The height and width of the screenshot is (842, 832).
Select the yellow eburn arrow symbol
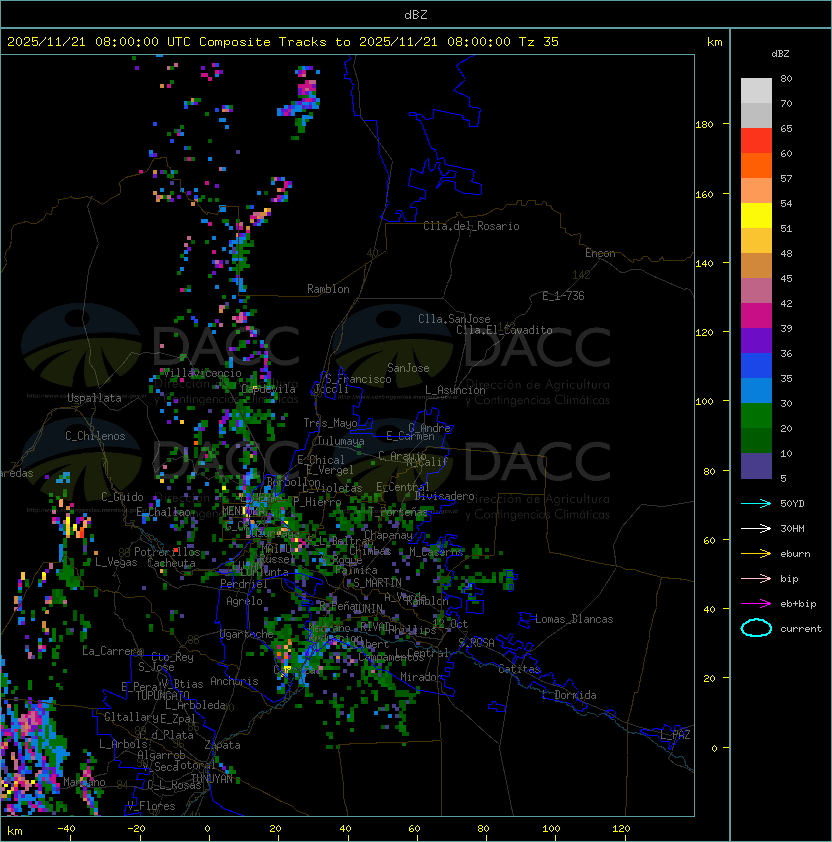coord(756,554)
